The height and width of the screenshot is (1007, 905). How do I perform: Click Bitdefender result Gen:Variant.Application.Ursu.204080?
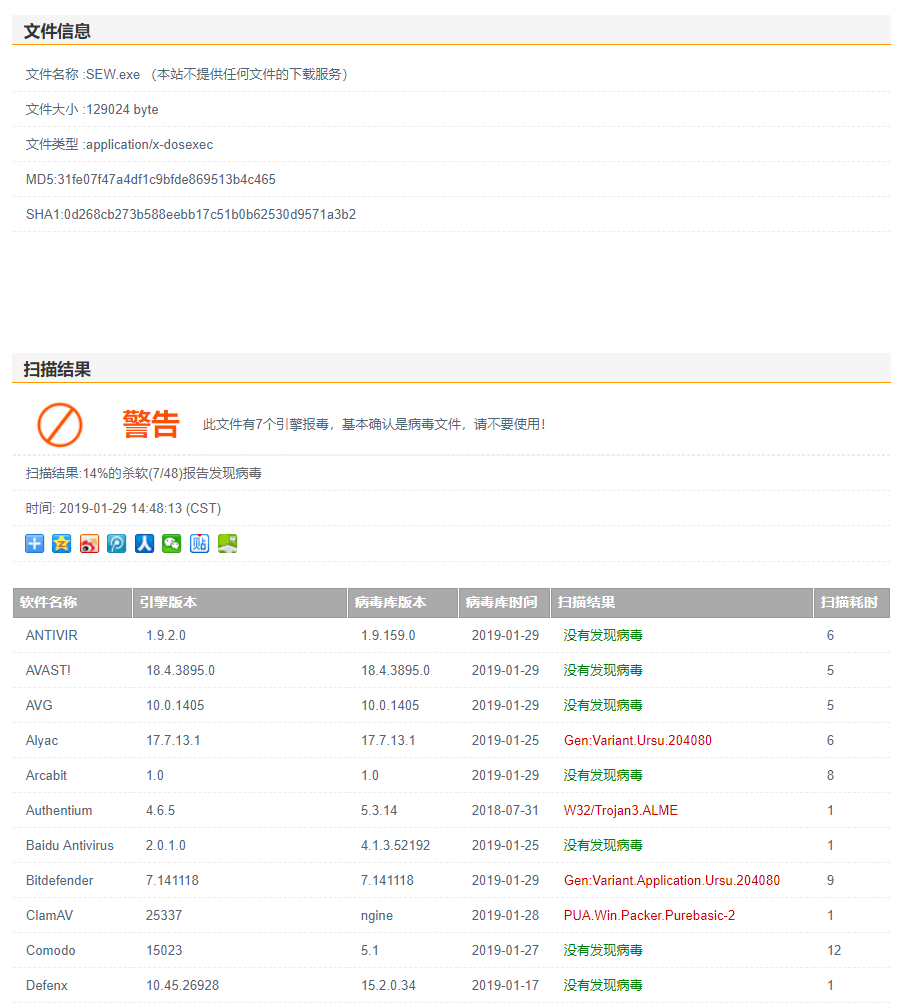pos(672,880)
